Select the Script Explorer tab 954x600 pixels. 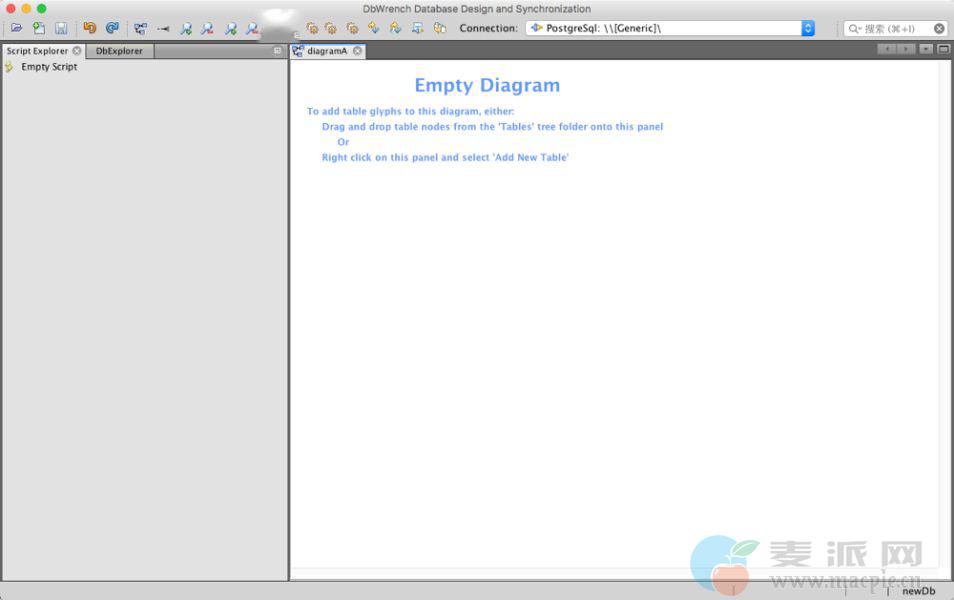37,51
